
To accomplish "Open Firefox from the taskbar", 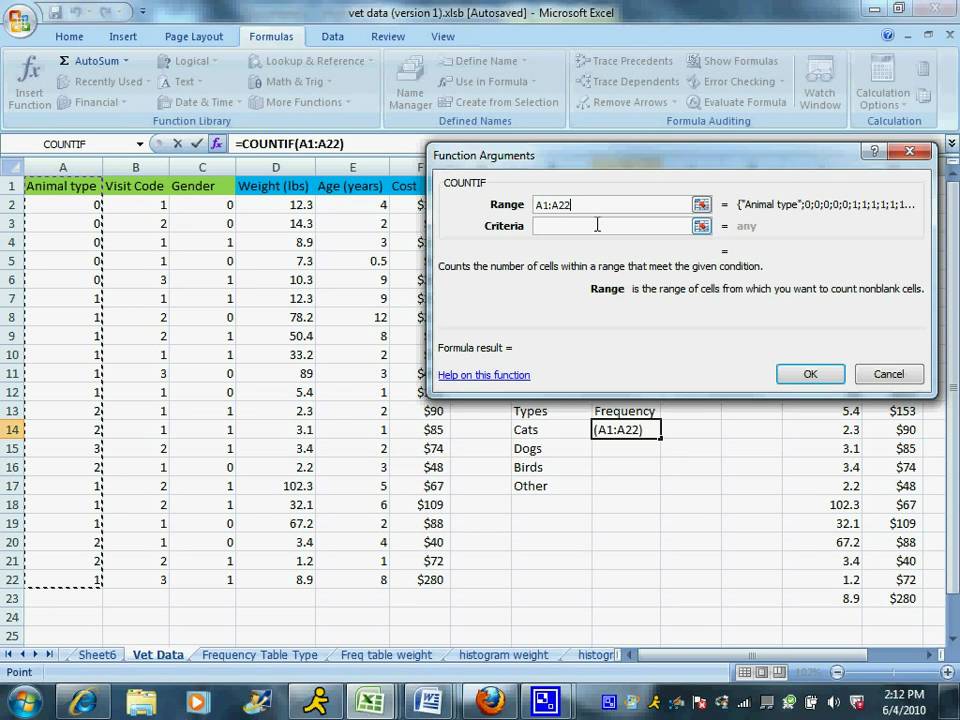I will [490, 701].
